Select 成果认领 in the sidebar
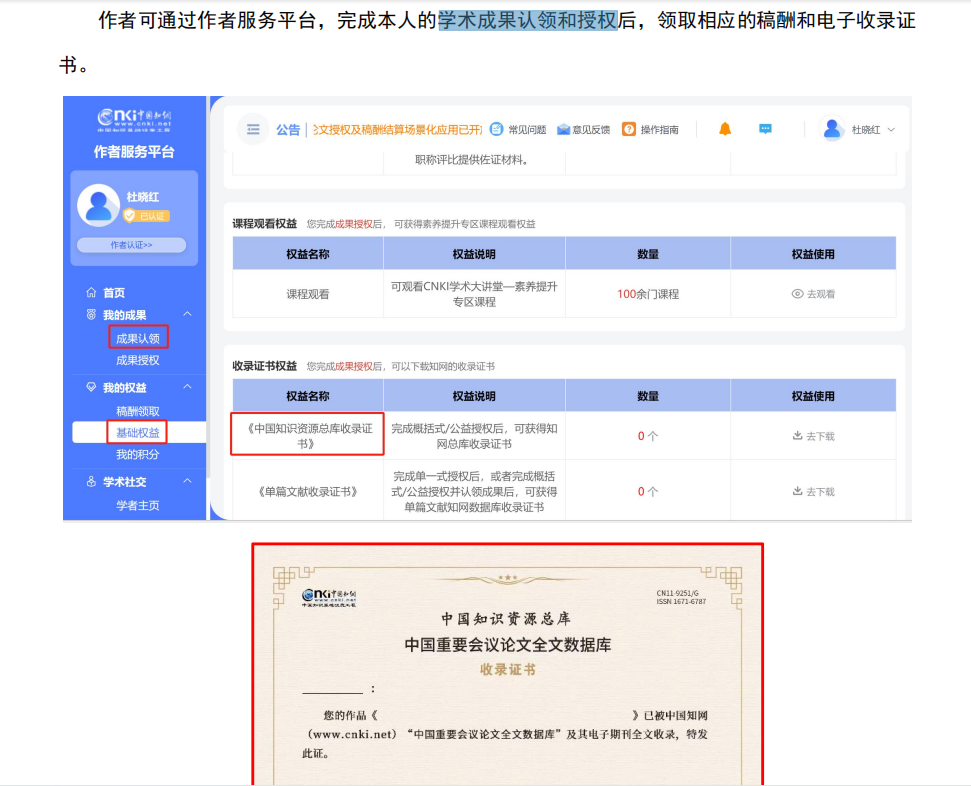 point(140,338)
